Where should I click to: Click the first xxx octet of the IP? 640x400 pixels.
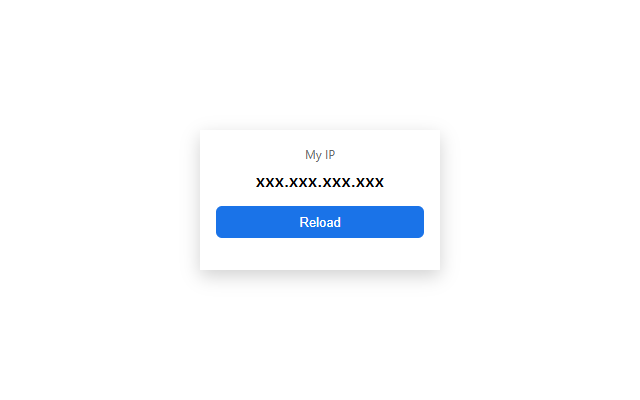click(270, 182)
